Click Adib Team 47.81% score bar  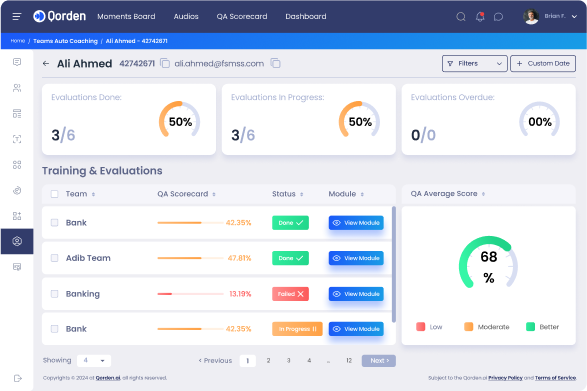click(191, 258)
